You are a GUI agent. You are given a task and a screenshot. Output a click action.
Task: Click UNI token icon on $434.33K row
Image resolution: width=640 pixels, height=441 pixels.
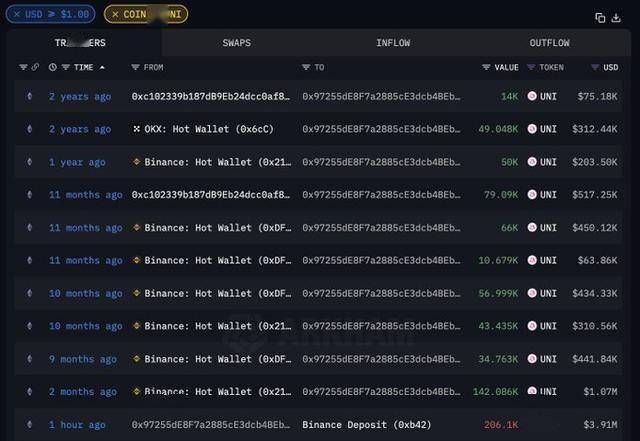[x=532, y=293]
